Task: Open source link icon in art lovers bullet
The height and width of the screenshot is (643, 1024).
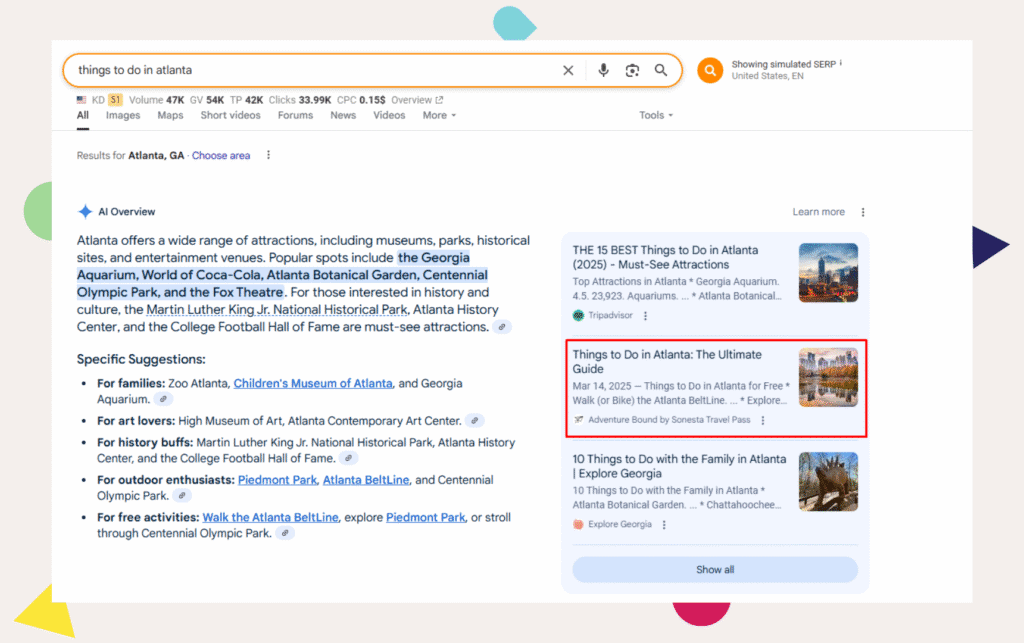Action: (475, 421)
